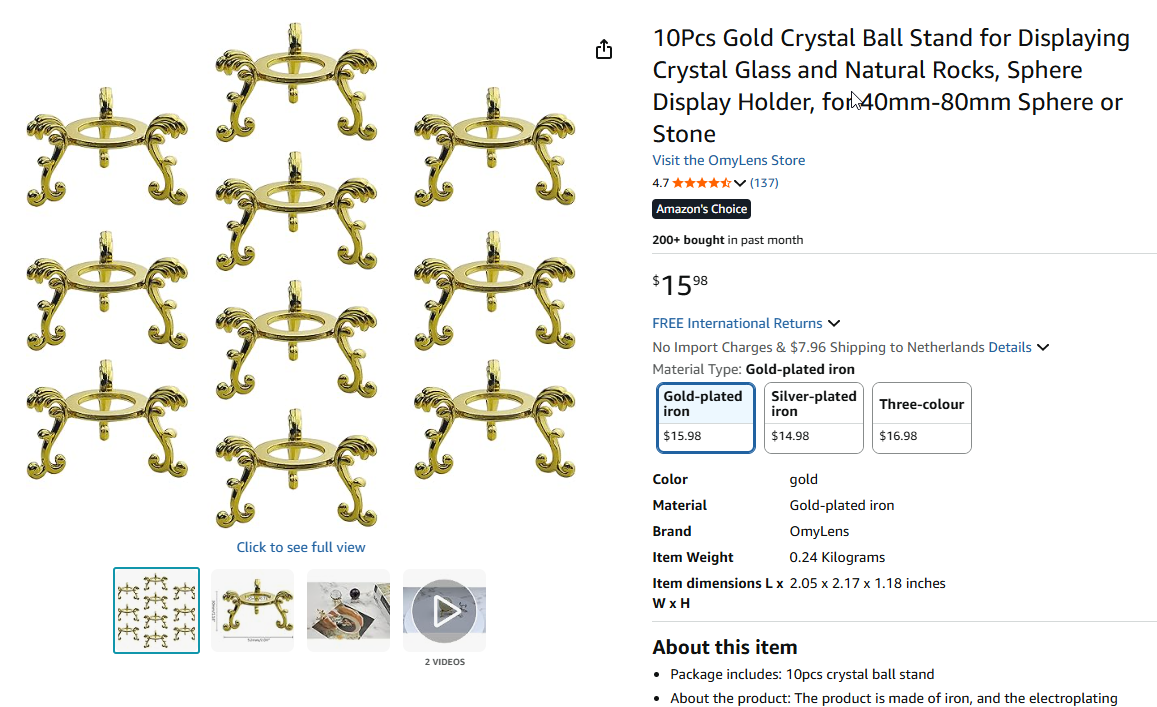
Task: Visit the OmyLens Store link
Action: tap(728, 160)
